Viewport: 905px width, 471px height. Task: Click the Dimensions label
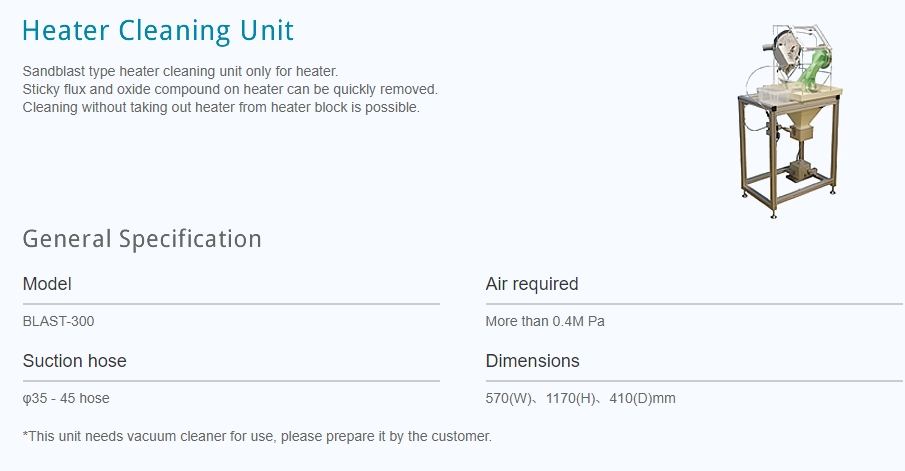[532, 361]
